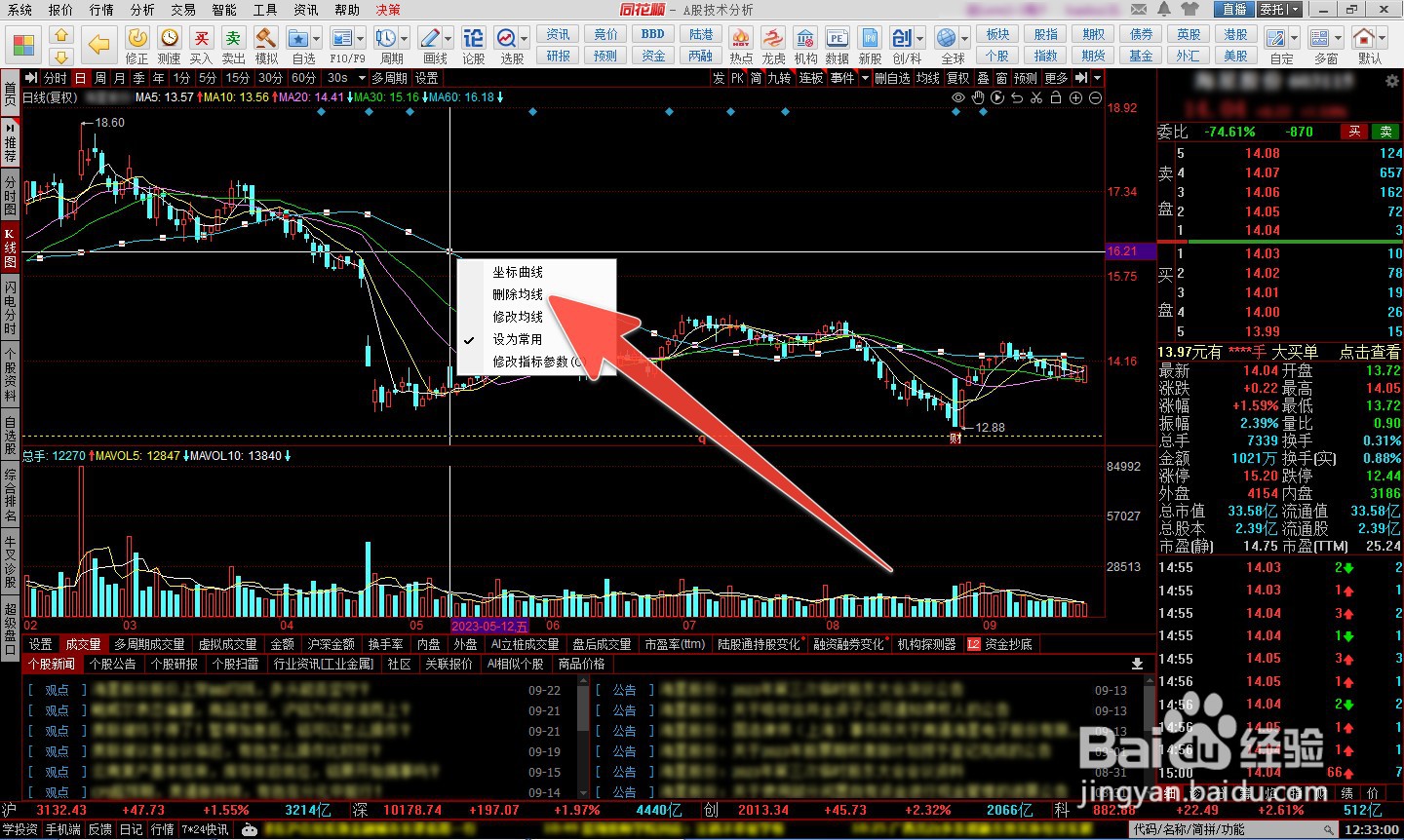Choose 修改均线 from context menu
Image resolution: width=1404 pixels, height=840 pixels.
pyautogui.click(x=518, y=317)
